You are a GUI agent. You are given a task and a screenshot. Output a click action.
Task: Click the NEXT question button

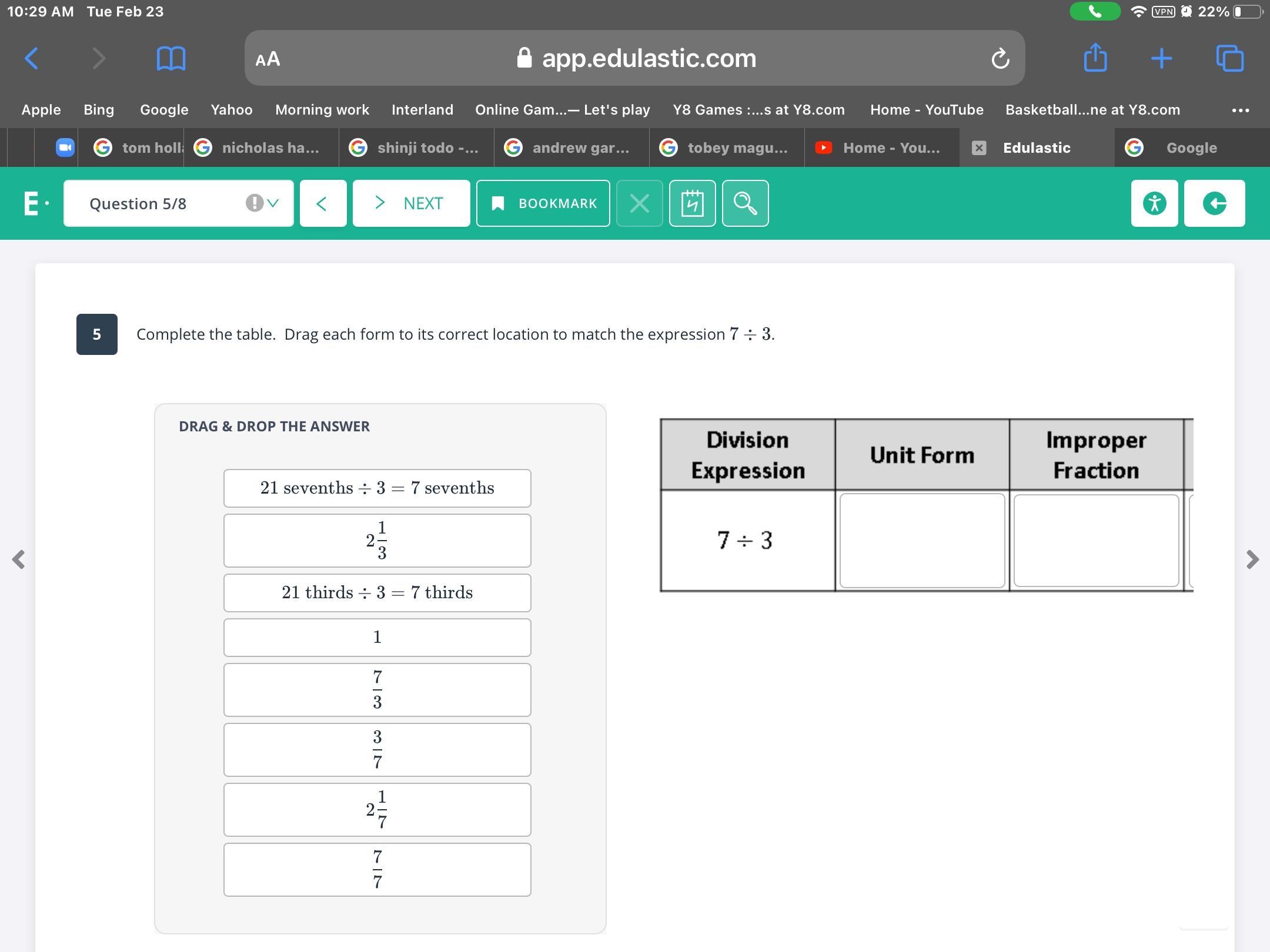(x=411, y=203)
